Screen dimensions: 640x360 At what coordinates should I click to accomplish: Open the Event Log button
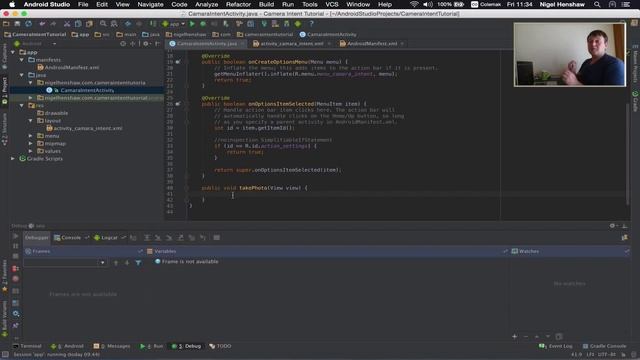556,346
